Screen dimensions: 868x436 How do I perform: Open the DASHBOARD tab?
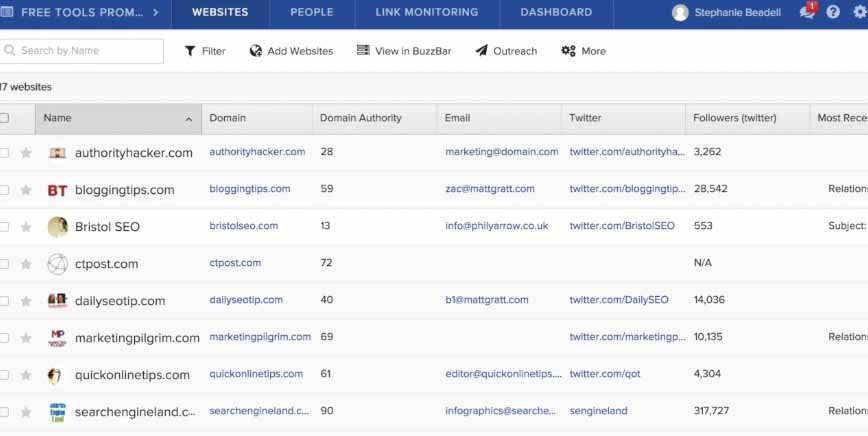(556, 12)
